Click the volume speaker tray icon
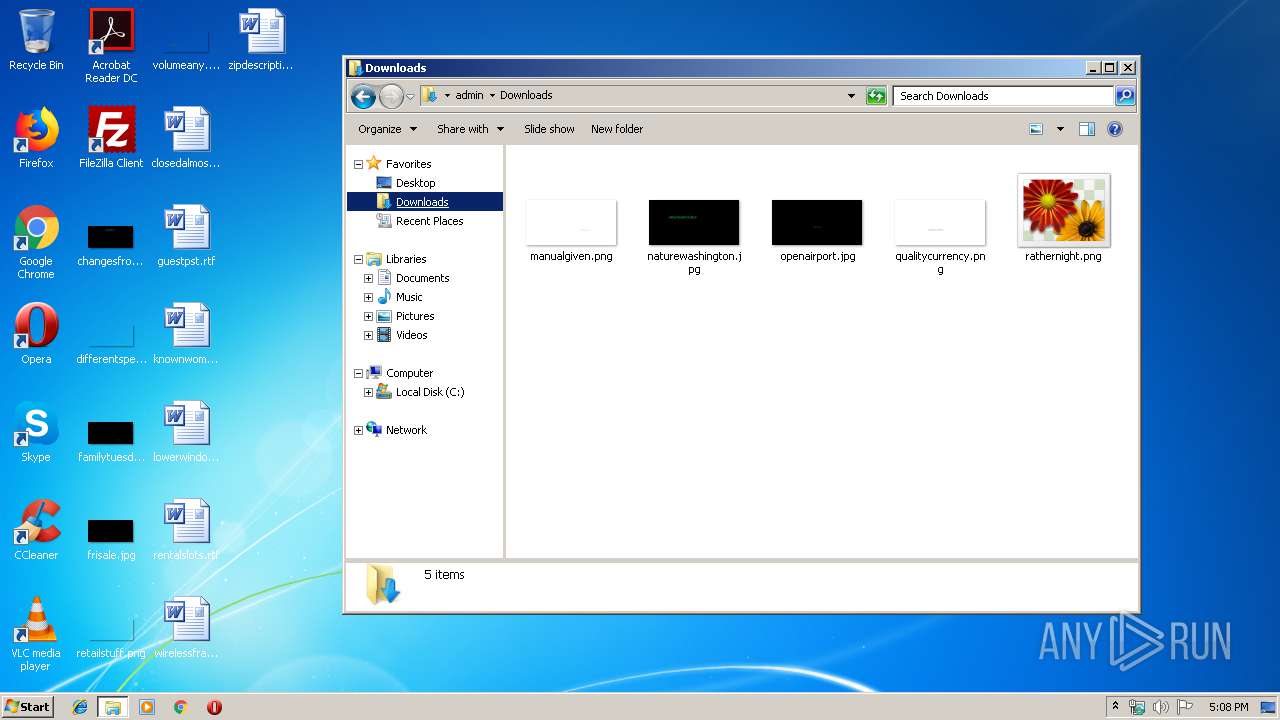 click(x=1161, y=707)
